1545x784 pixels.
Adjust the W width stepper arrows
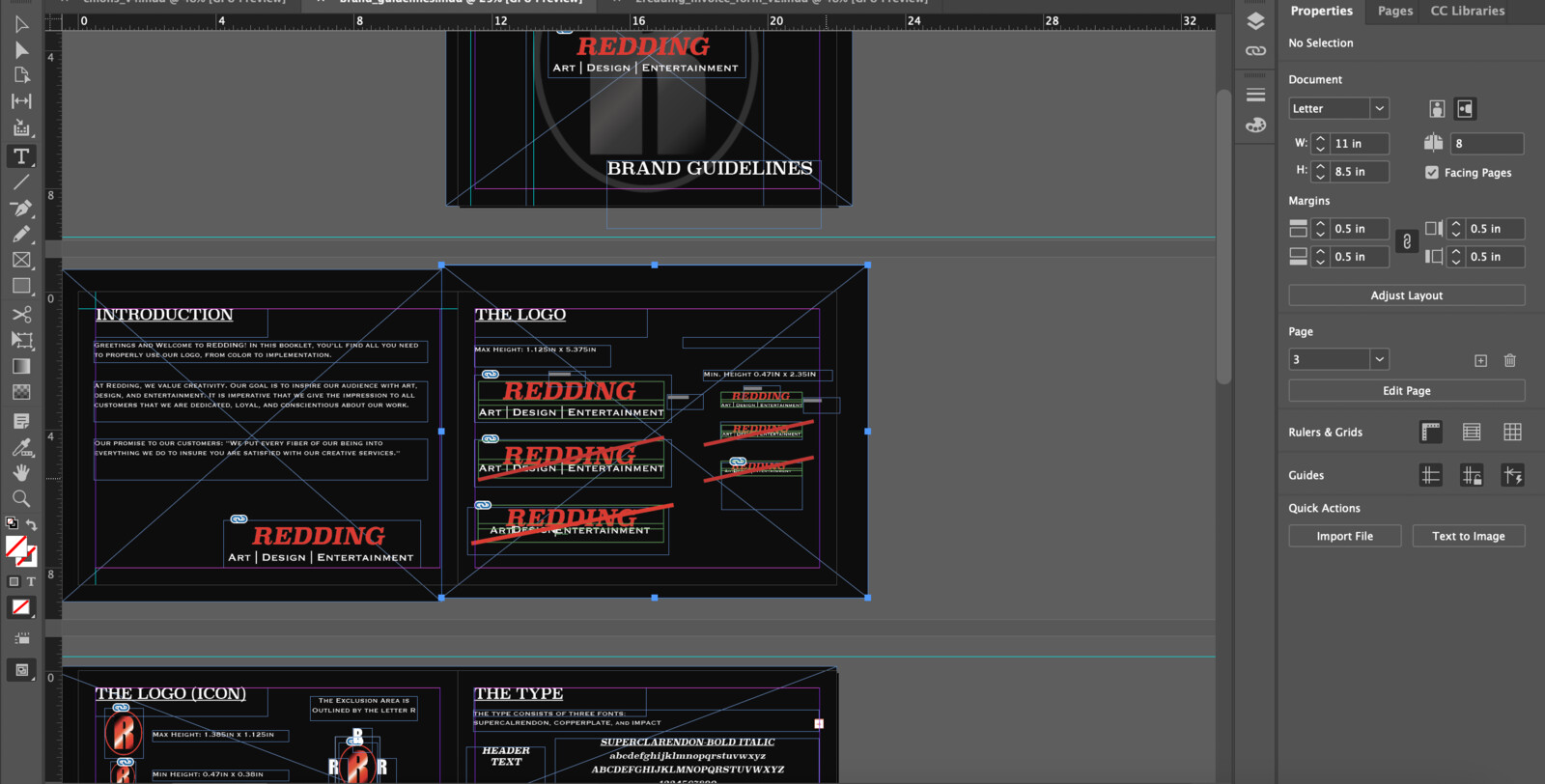coord(1320,144)
